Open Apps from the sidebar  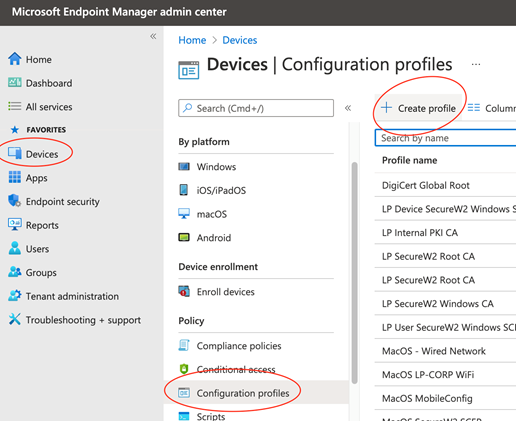point(37,178)
